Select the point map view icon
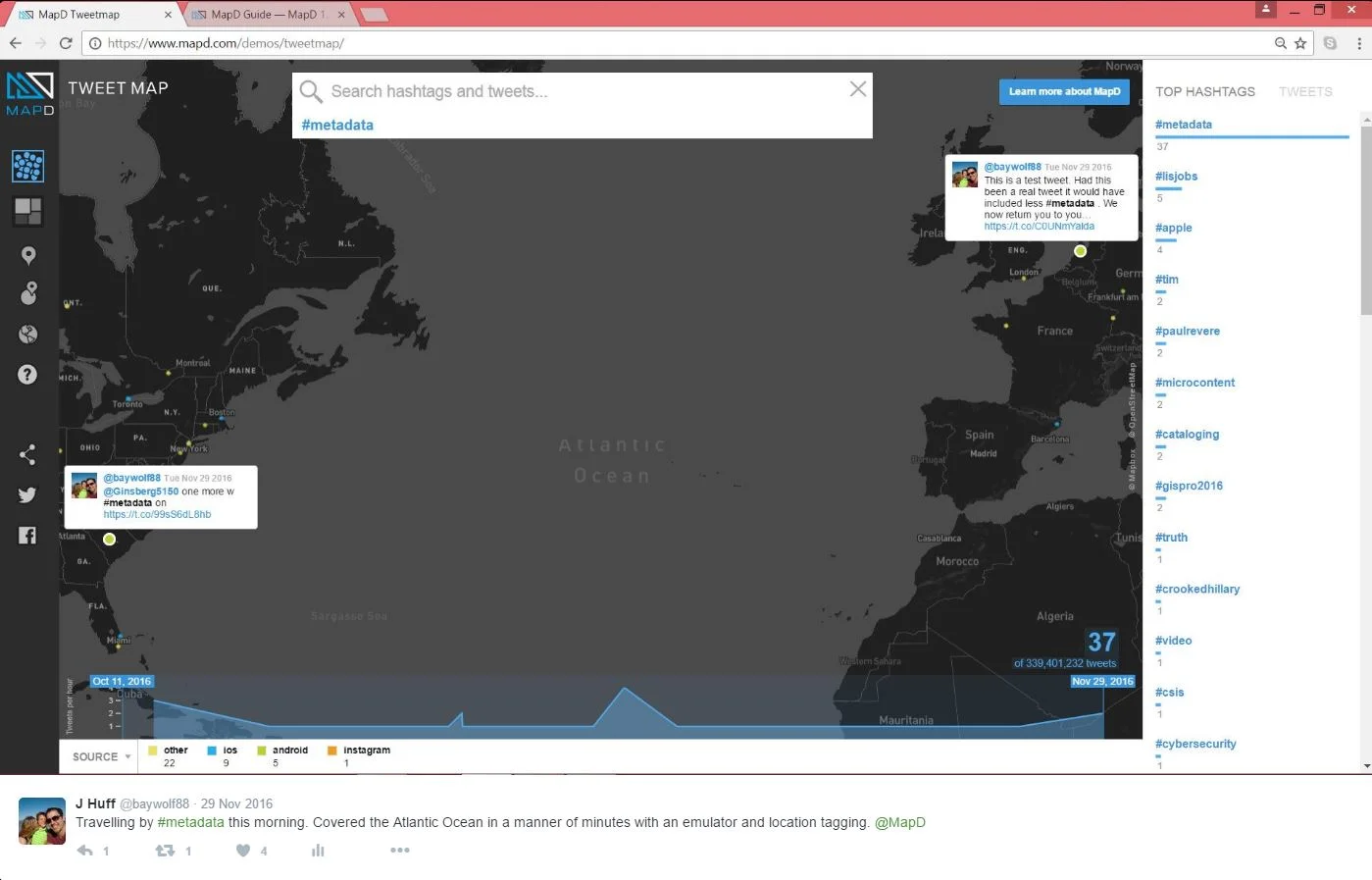 pyautogui.click(x=27, y=166)
